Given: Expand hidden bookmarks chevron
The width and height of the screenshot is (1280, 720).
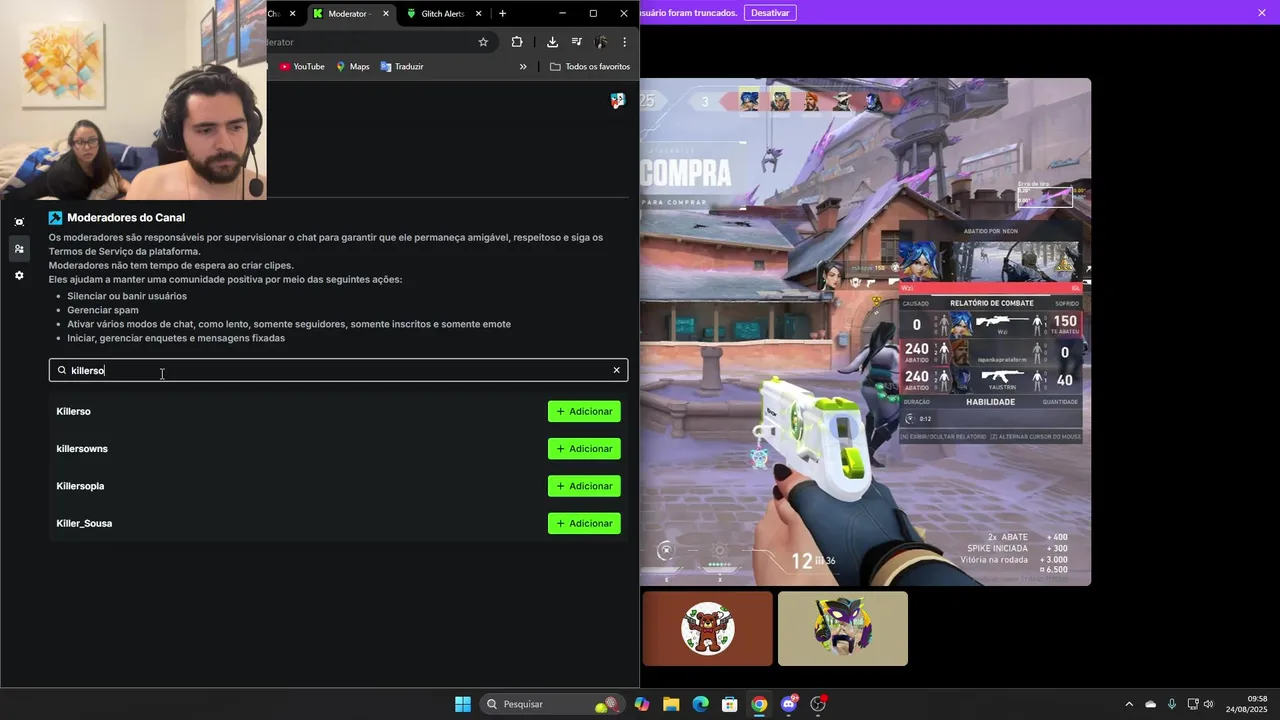Looking at the screenshot, I should click(x=523, y=67).
